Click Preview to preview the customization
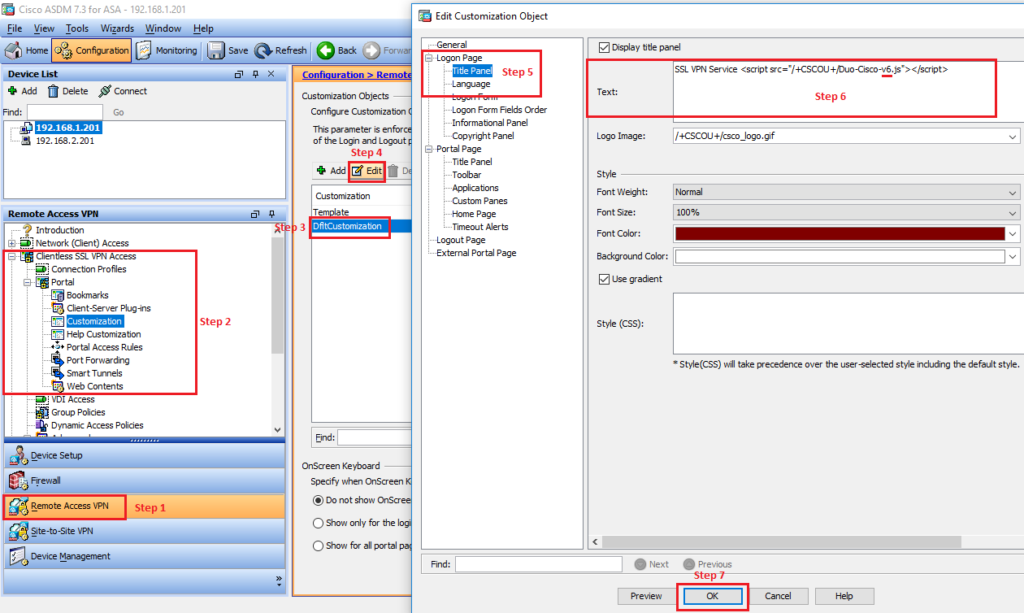This screenshot has height=613, width=1024. pyautogui.click(x=645, y=596)
